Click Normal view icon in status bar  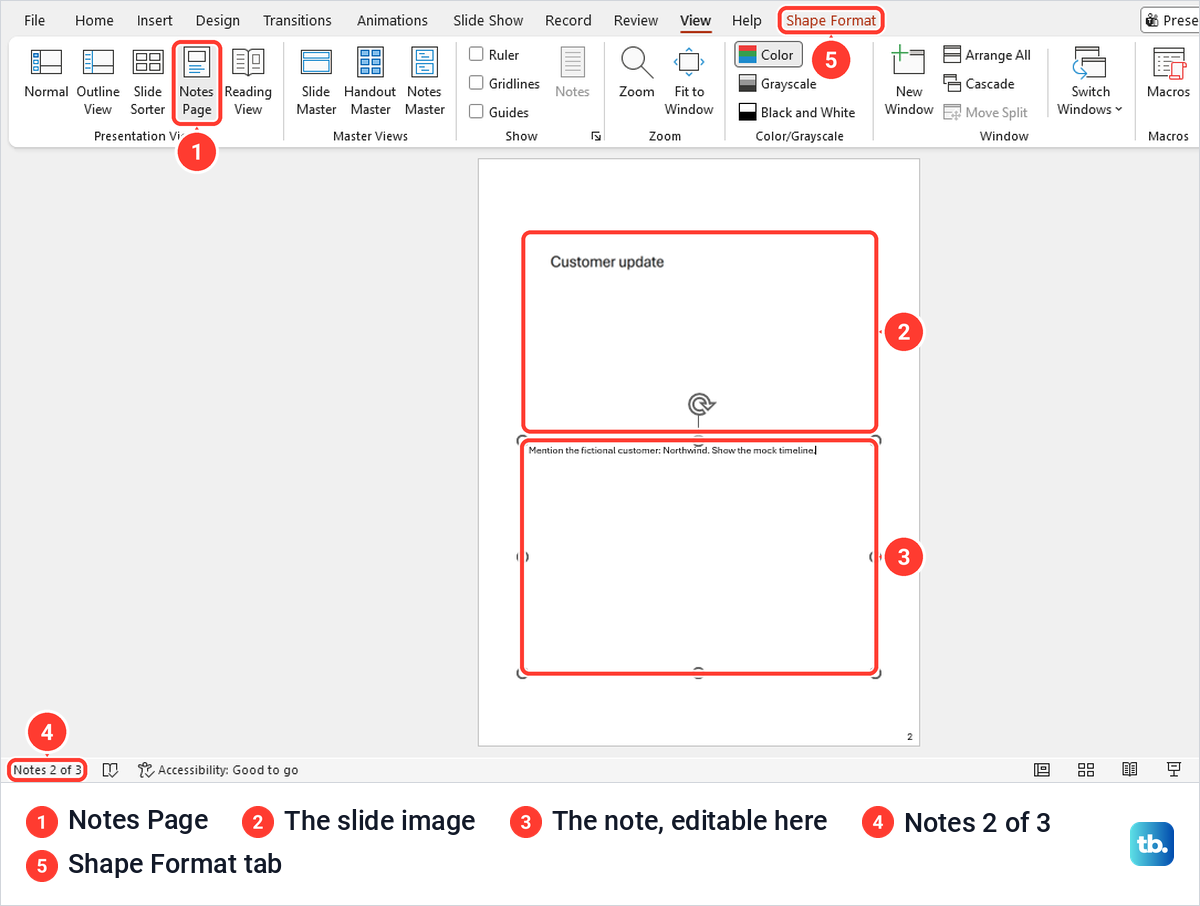(1042, 769)
